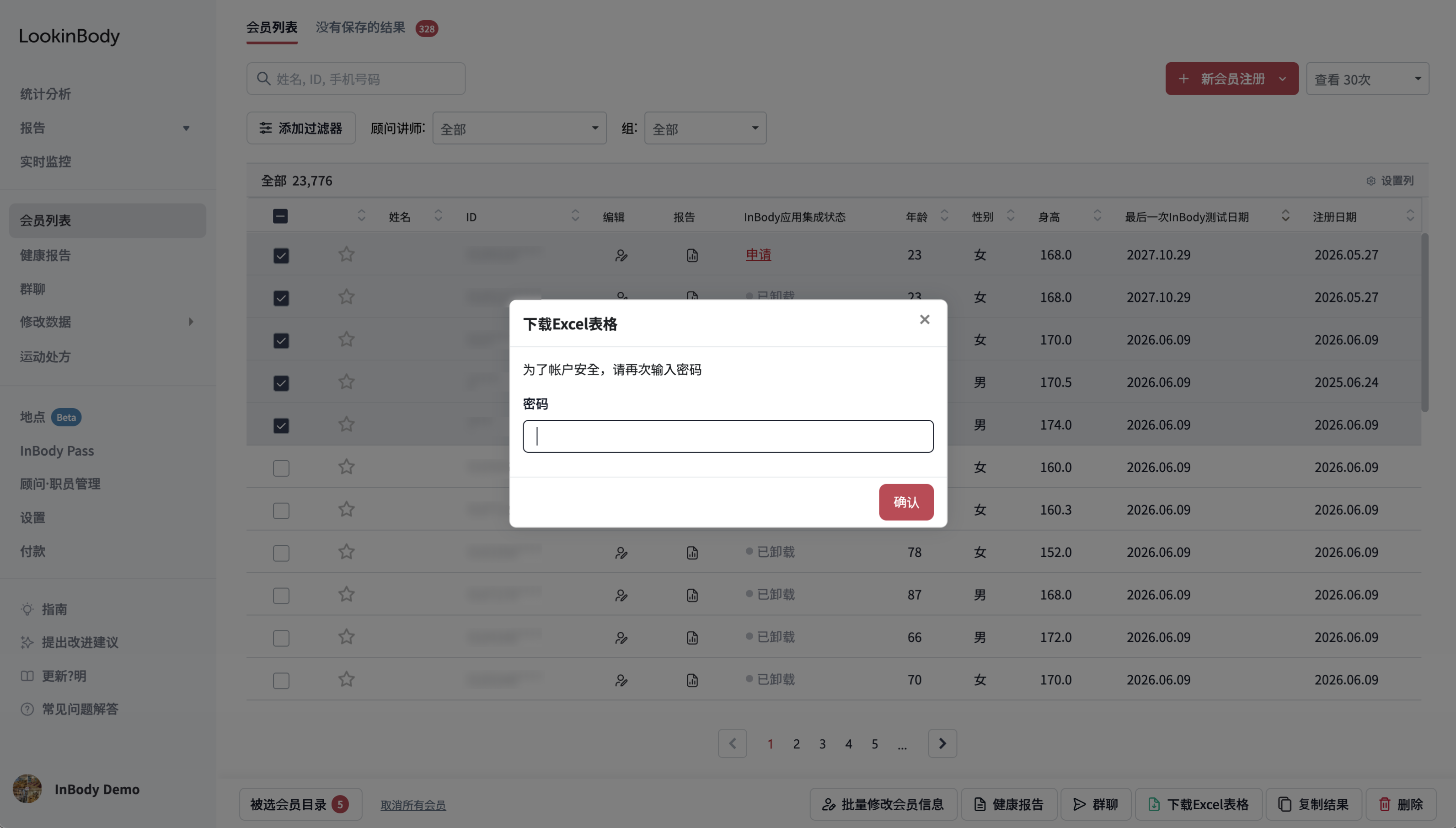Click the 删除 trash icon button

coord(1401,804)
